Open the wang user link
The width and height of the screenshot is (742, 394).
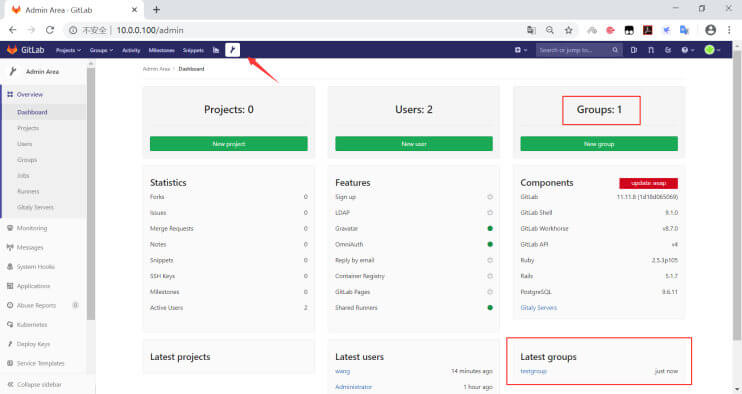click(x=342, y=371)
